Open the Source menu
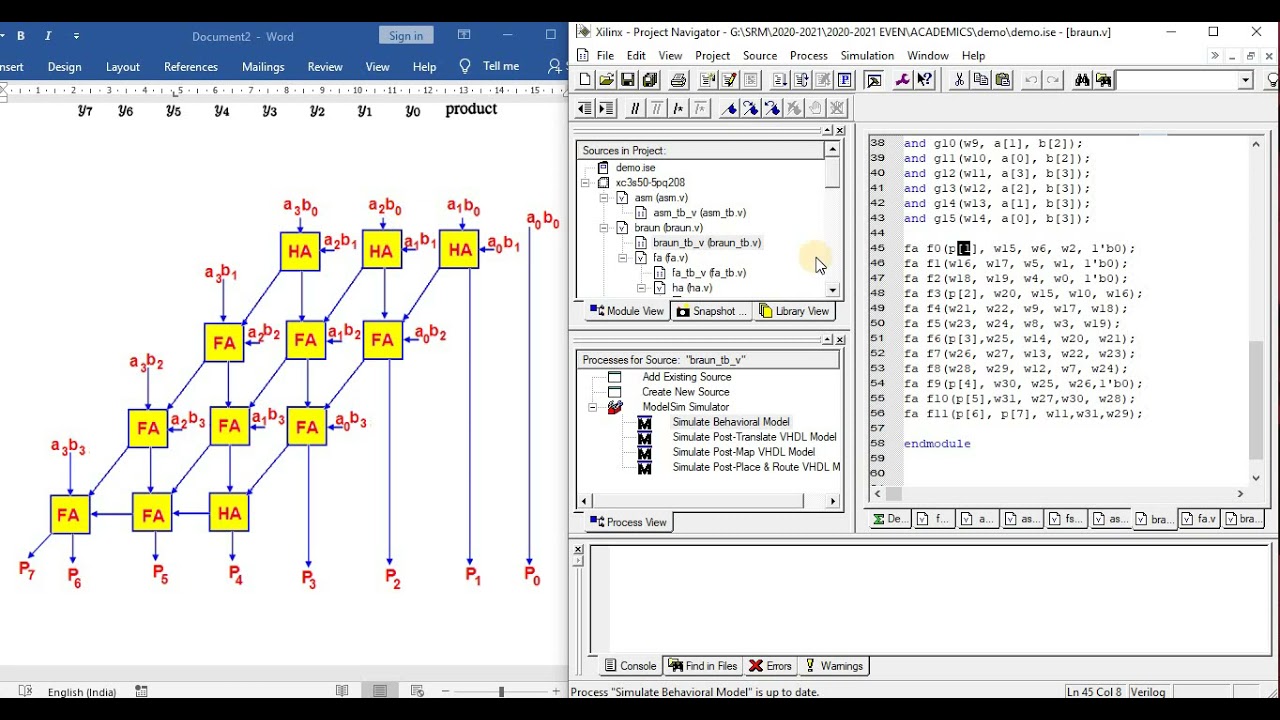The width and height of the screenshot is (1280, 720). point(760,56)
